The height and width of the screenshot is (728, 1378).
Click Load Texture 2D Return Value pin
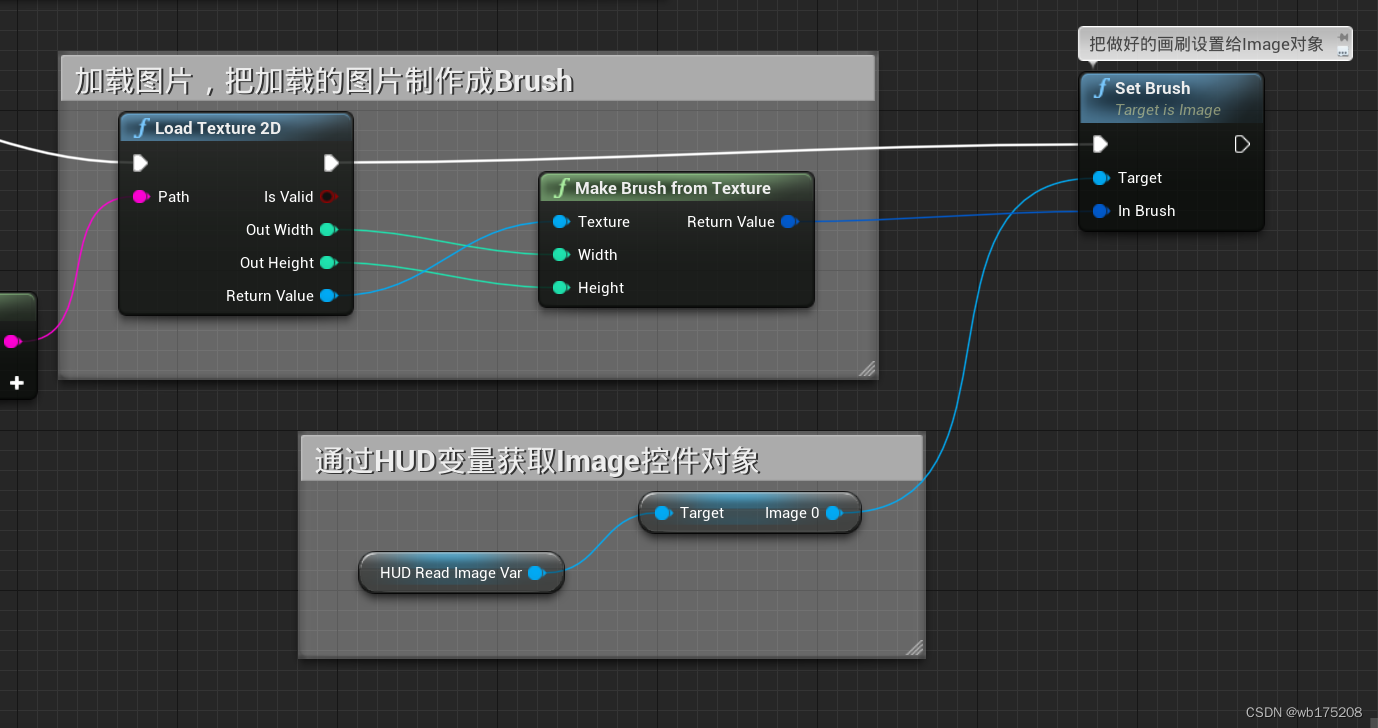[328, 296]
